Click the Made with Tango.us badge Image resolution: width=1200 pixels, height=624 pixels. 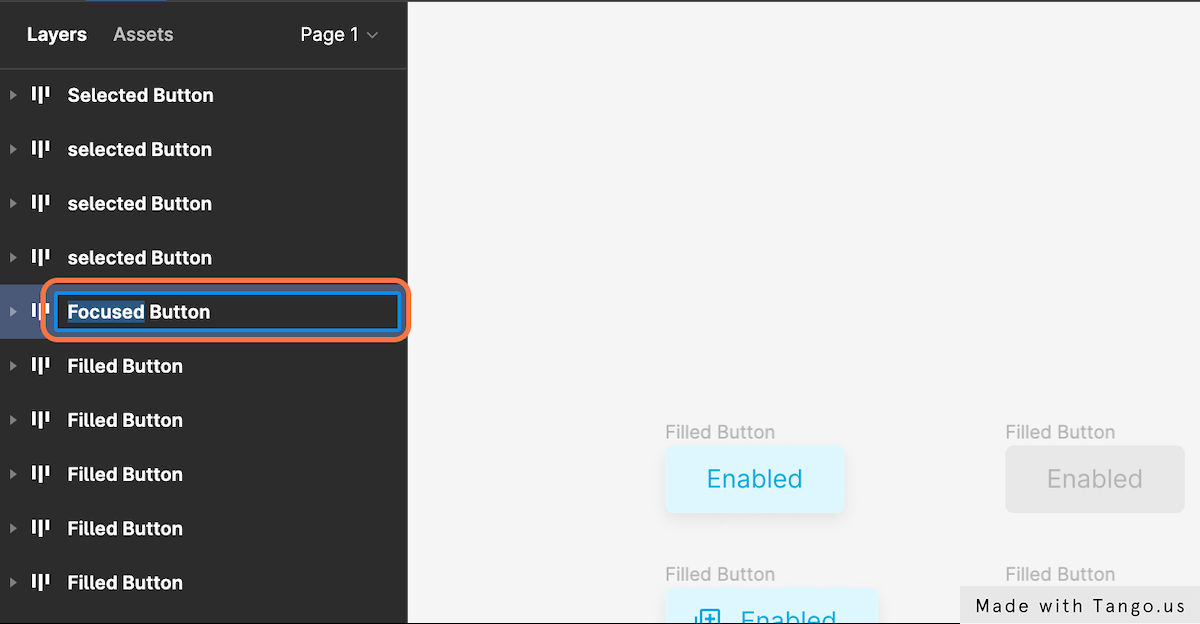[1080, 605]
